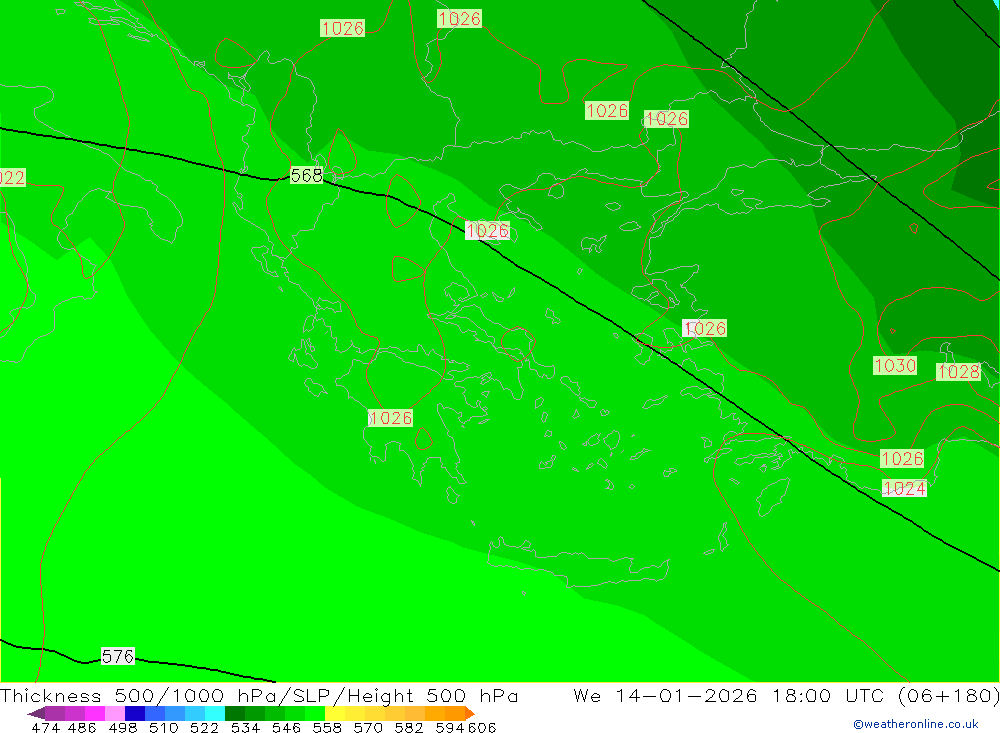The width and height of the screenshot is (1000, 733).
Task: Click legend value 534
Action: click(x=246, y=727)
